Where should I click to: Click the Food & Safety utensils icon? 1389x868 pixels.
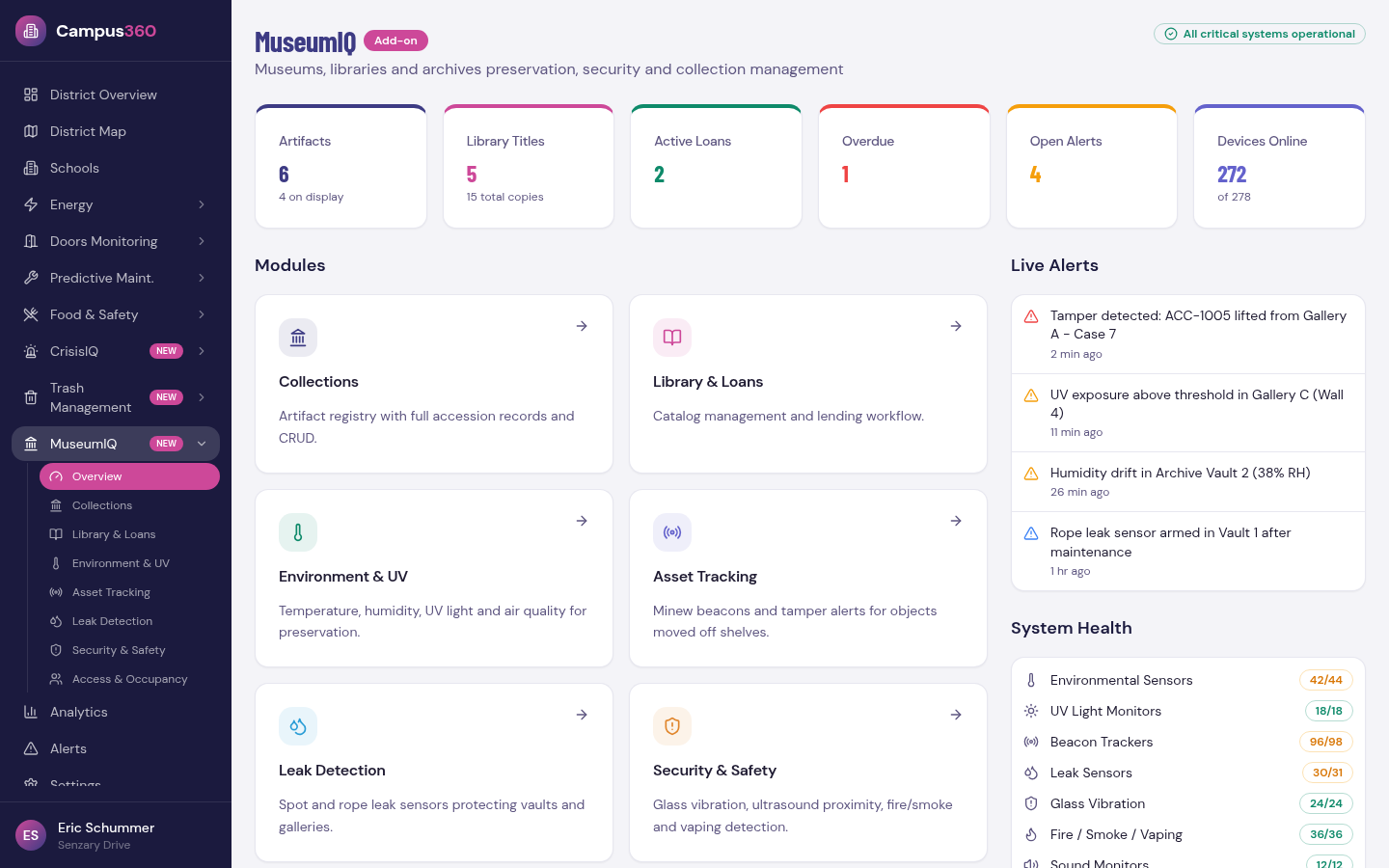pyautogui.click(x=31, y=314)
